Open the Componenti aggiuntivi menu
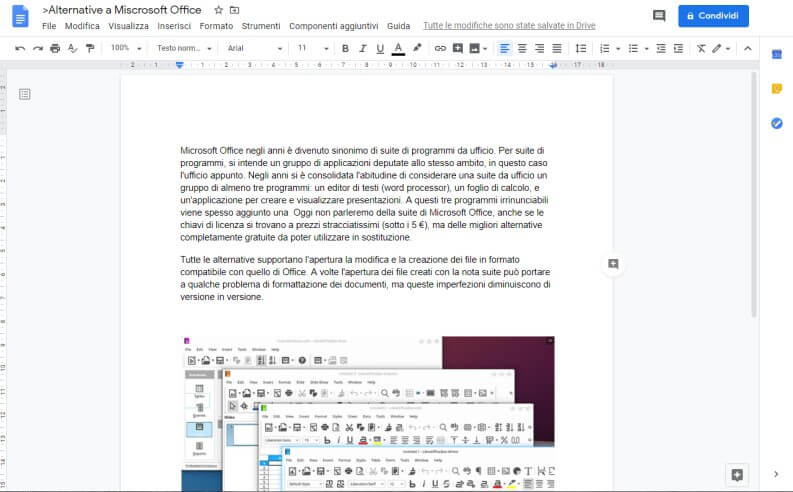 334,26
